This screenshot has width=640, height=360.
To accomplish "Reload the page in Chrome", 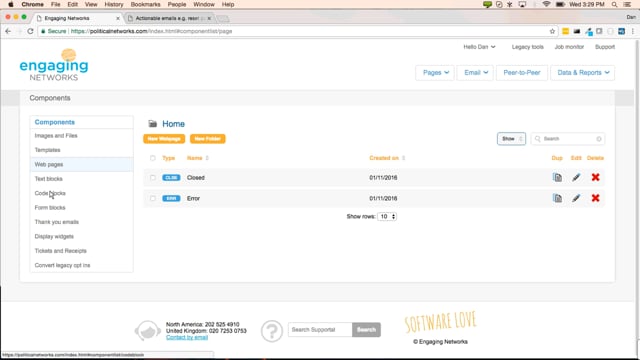I will pyautogui.click(x=30, y=31).
